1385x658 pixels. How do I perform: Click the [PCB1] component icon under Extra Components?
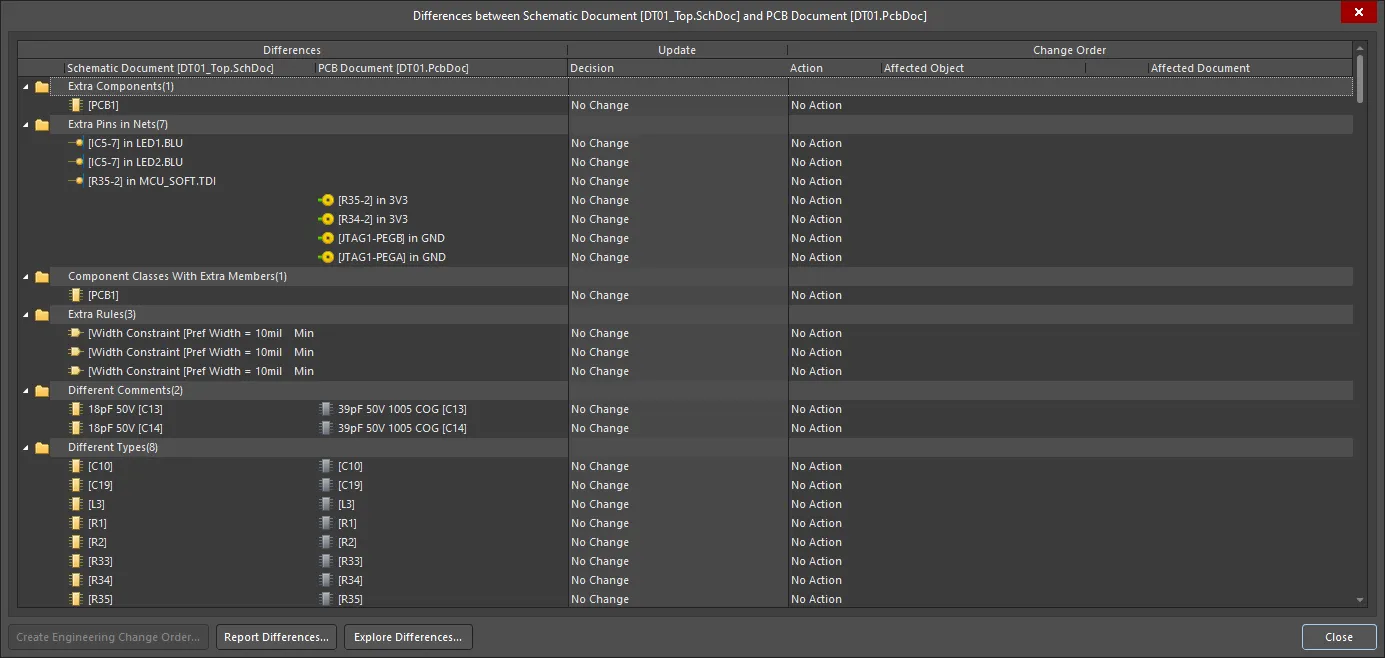coord(75,105)
